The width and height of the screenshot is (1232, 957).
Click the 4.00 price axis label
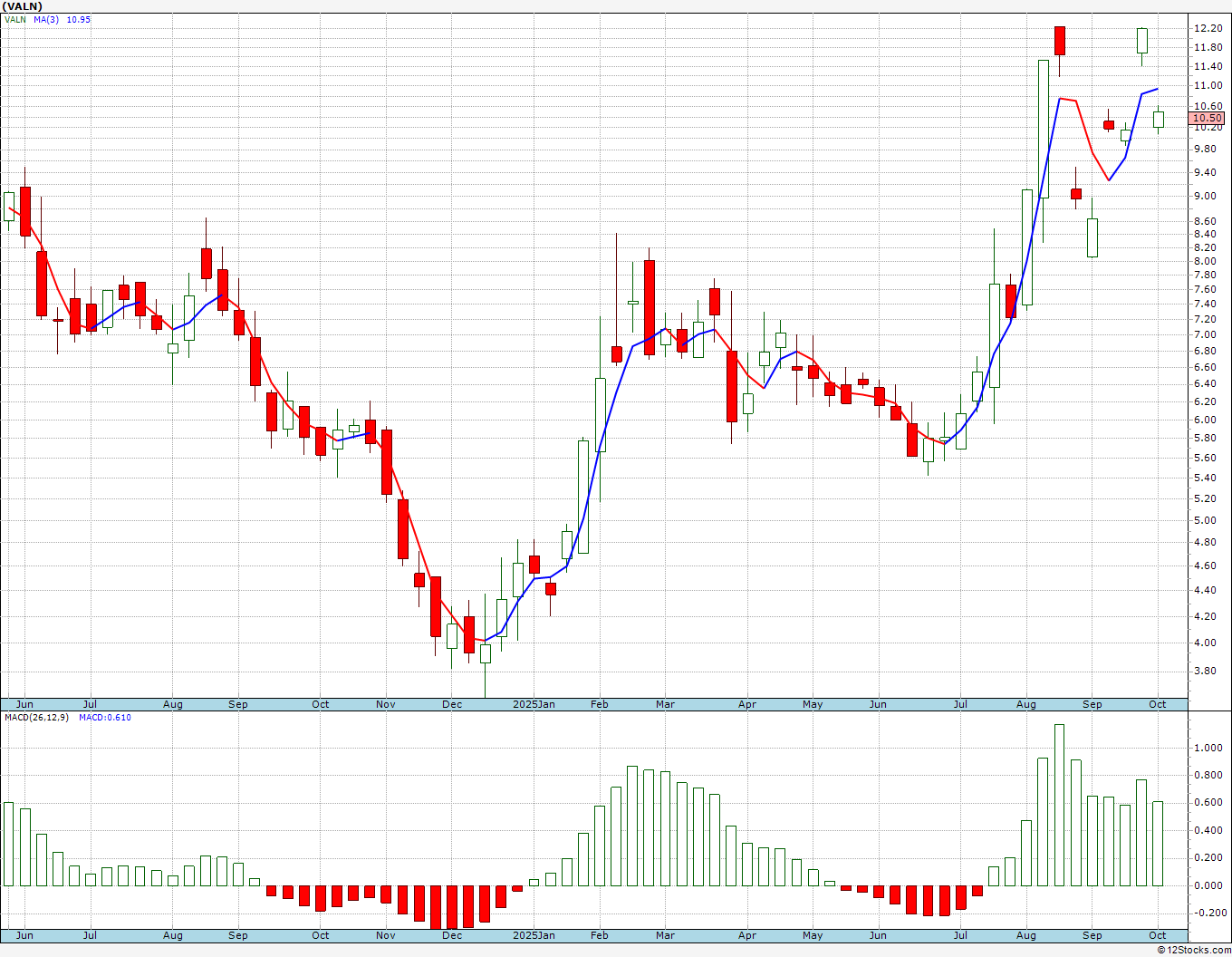point(1205,643)
